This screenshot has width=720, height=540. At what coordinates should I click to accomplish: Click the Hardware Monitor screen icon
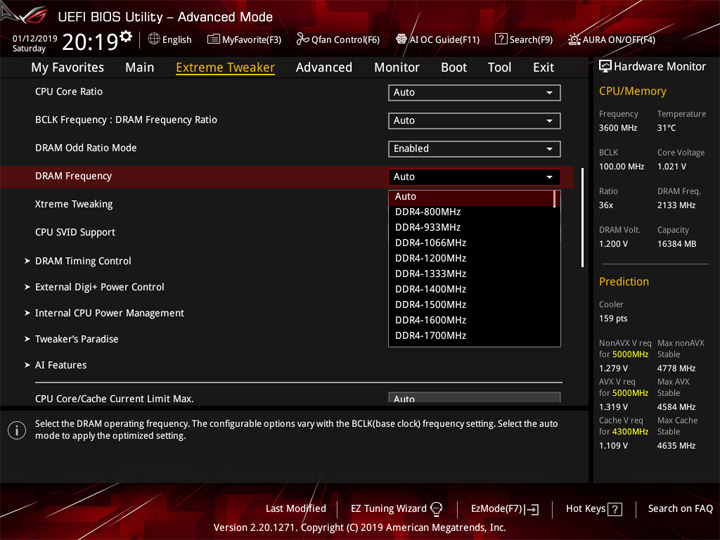click(x=605, y=67)
